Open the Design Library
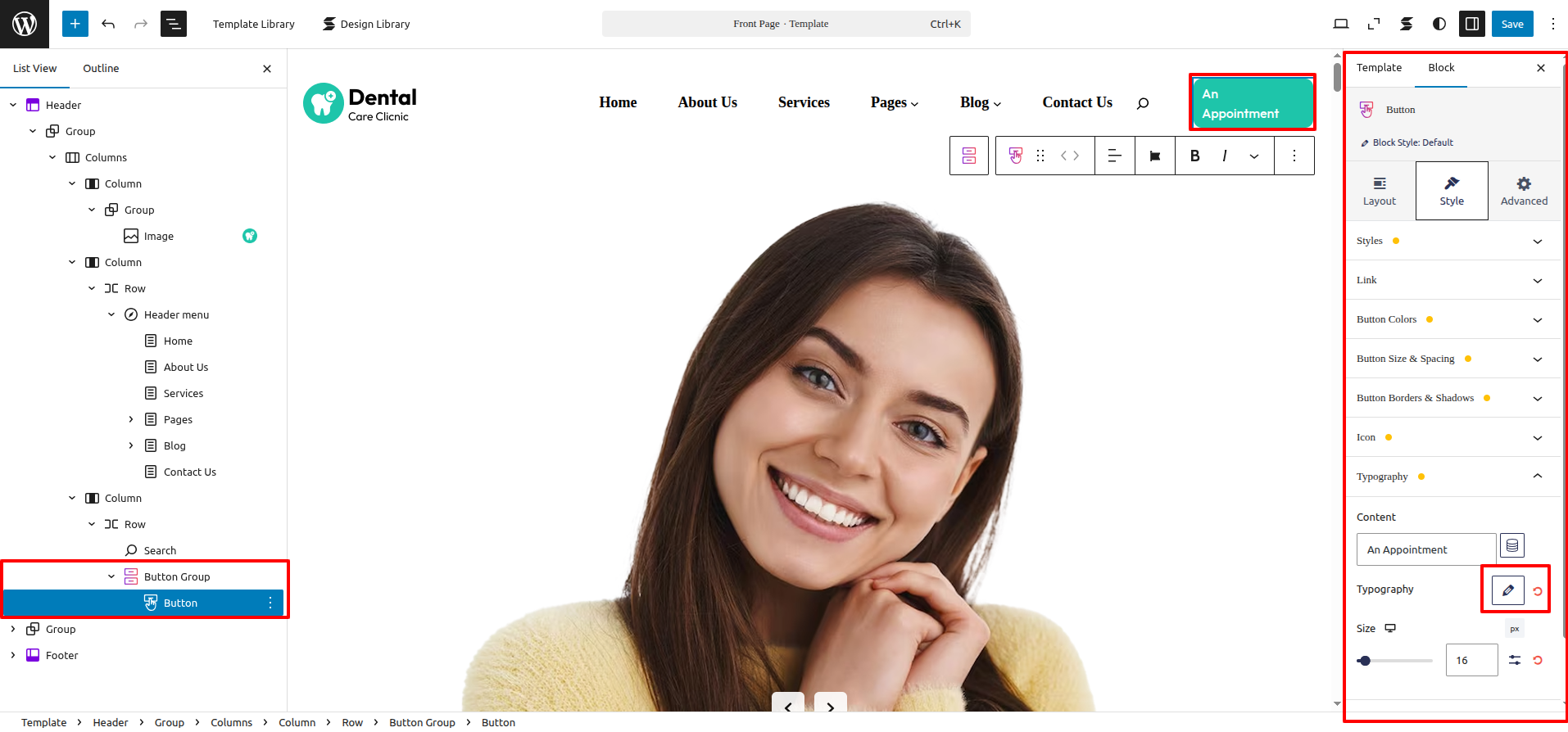The width and height of the screenshot is (1568, 732). coord(366,24)
